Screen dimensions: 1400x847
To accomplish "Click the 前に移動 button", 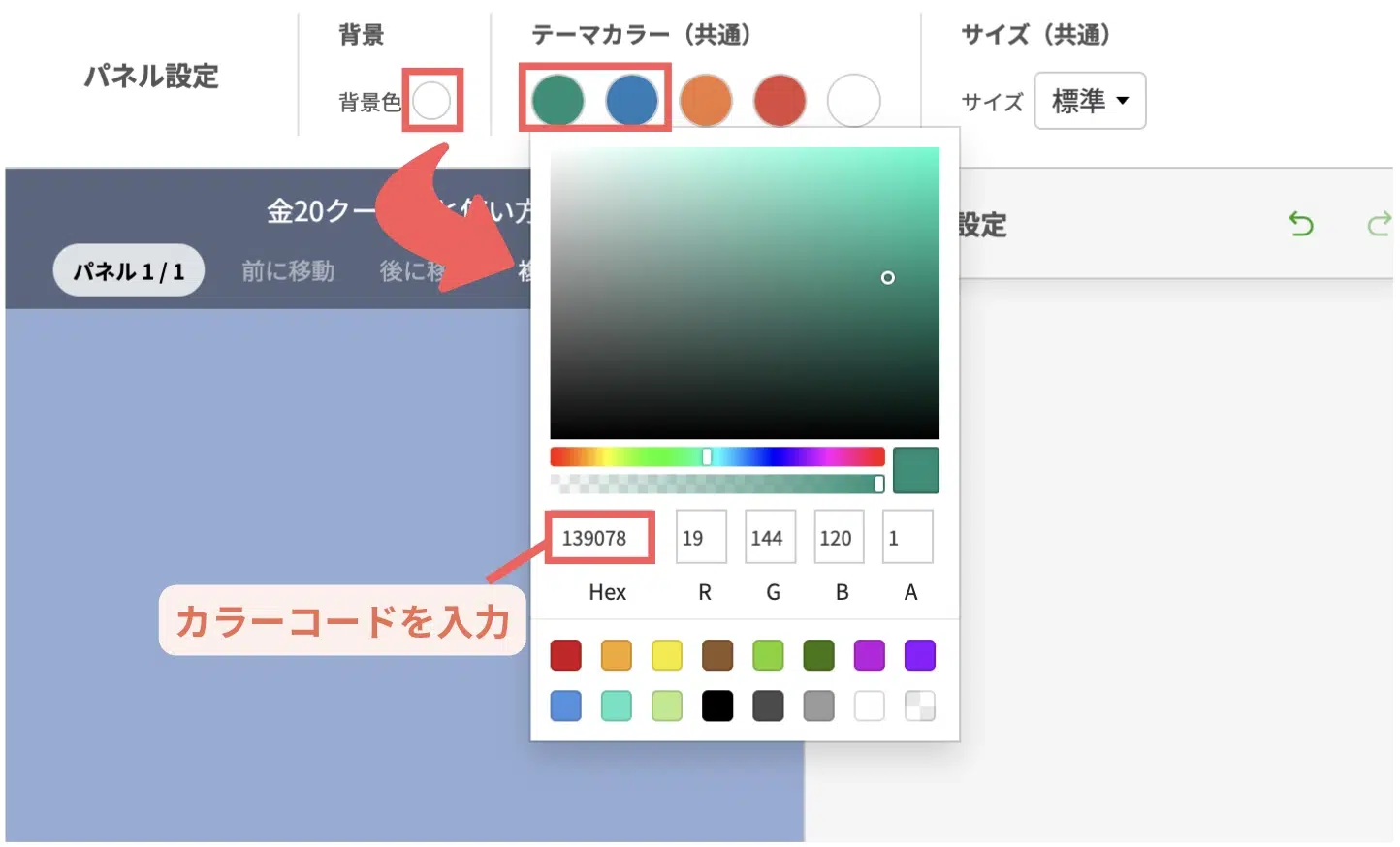I will (x=288, y=270).
